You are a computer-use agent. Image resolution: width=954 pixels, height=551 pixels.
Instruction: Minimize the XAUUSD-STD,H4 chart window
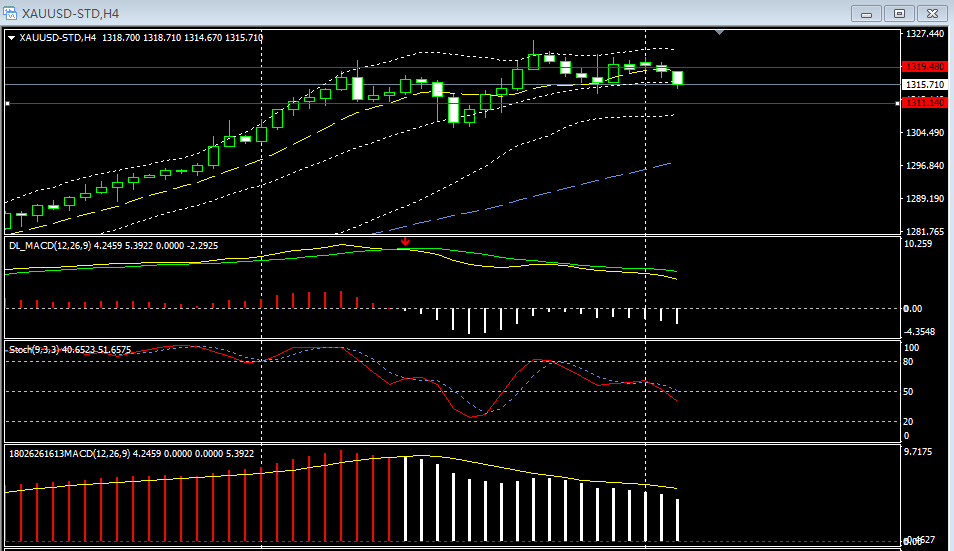pos(866,13)
